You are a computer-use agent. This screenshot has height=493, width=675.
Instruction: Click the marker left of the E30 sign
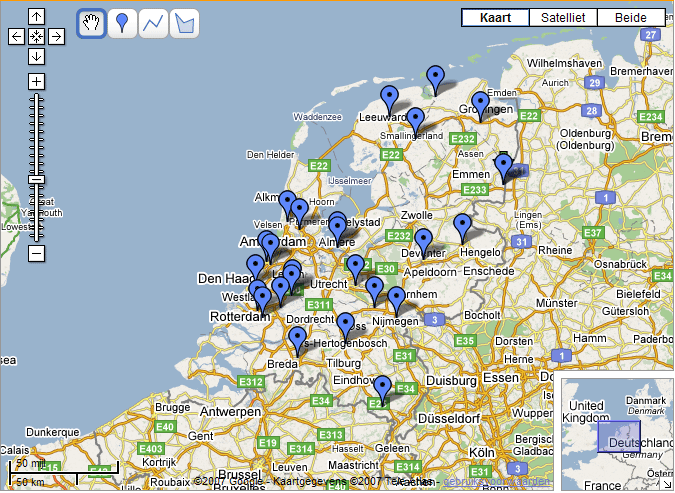[356, 269]
